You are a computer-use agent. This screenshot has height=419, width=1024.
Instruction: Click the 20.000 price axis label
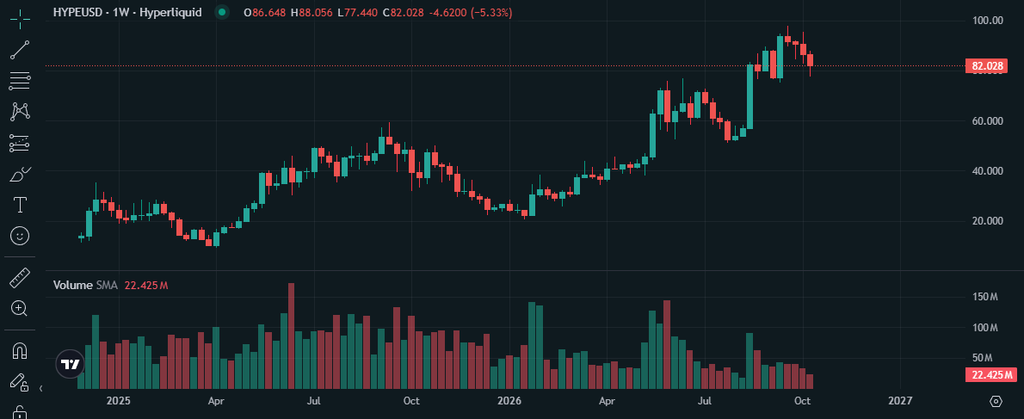(x=988, y=221)
